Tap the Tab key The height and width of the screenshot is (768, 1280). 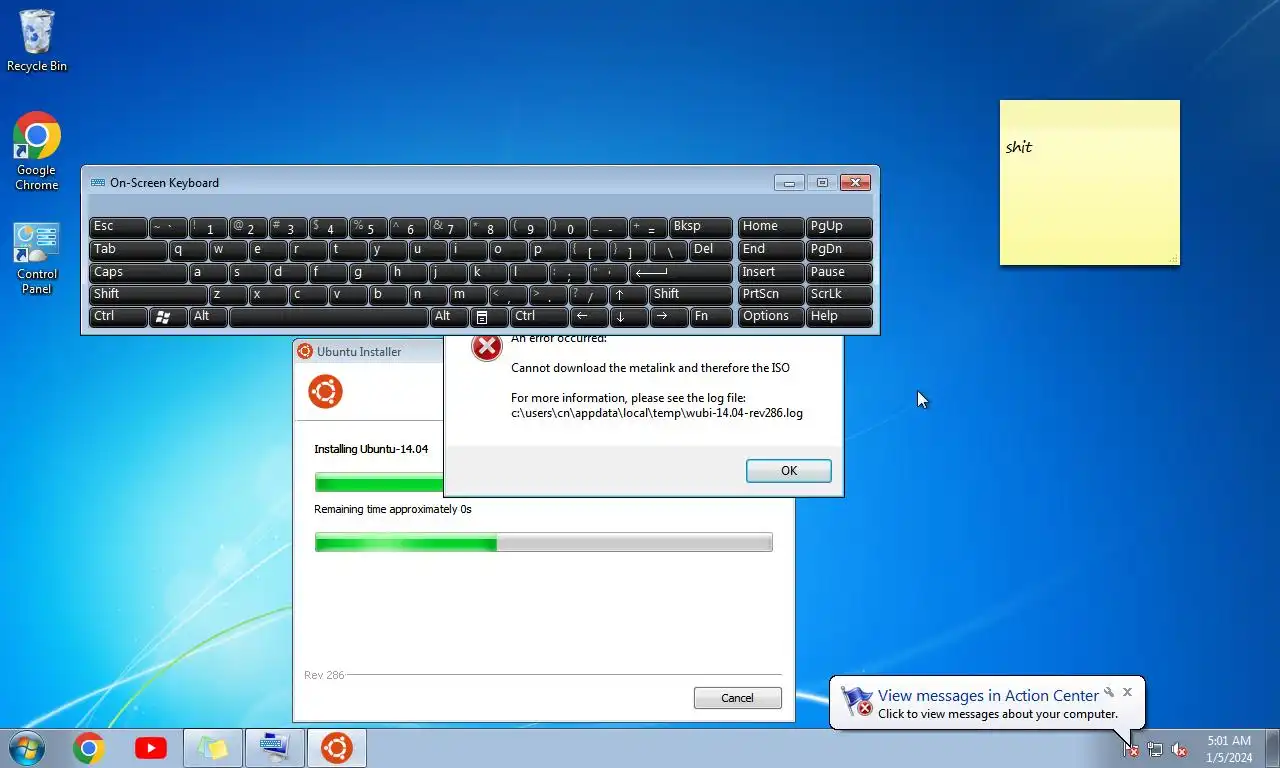pyautogui.click(x=128, y=250)
